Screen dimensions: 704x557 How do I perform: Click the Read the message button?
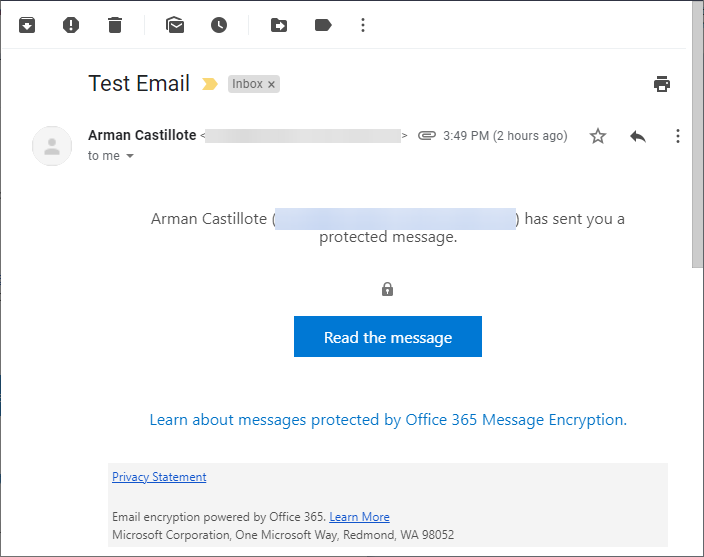pyautogui.click(x=388, y=337)
